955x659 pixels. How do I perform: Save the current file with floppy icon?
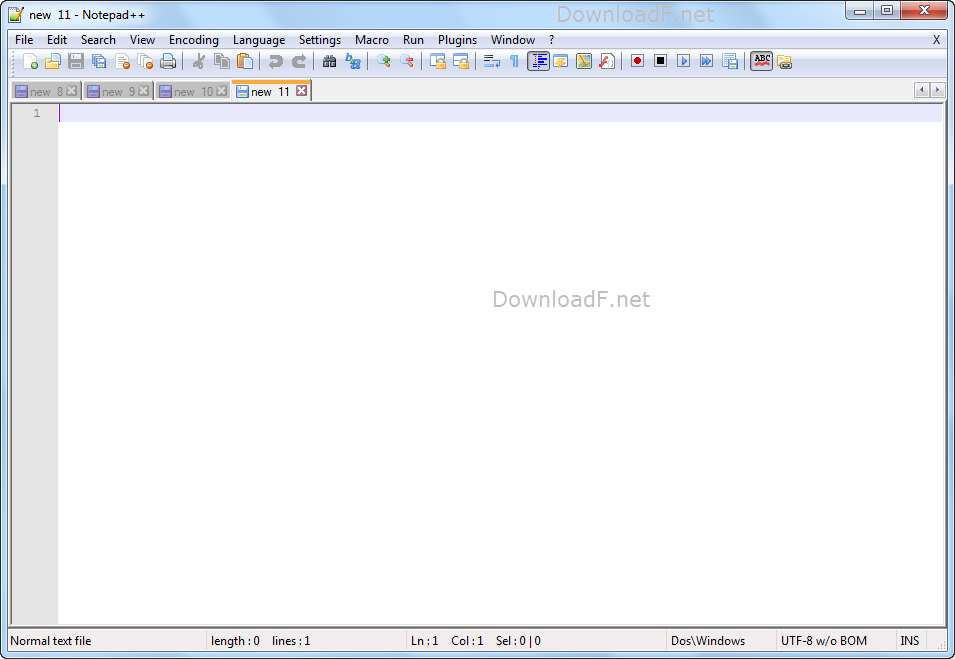pyautogui.click(x=76, y=61)
